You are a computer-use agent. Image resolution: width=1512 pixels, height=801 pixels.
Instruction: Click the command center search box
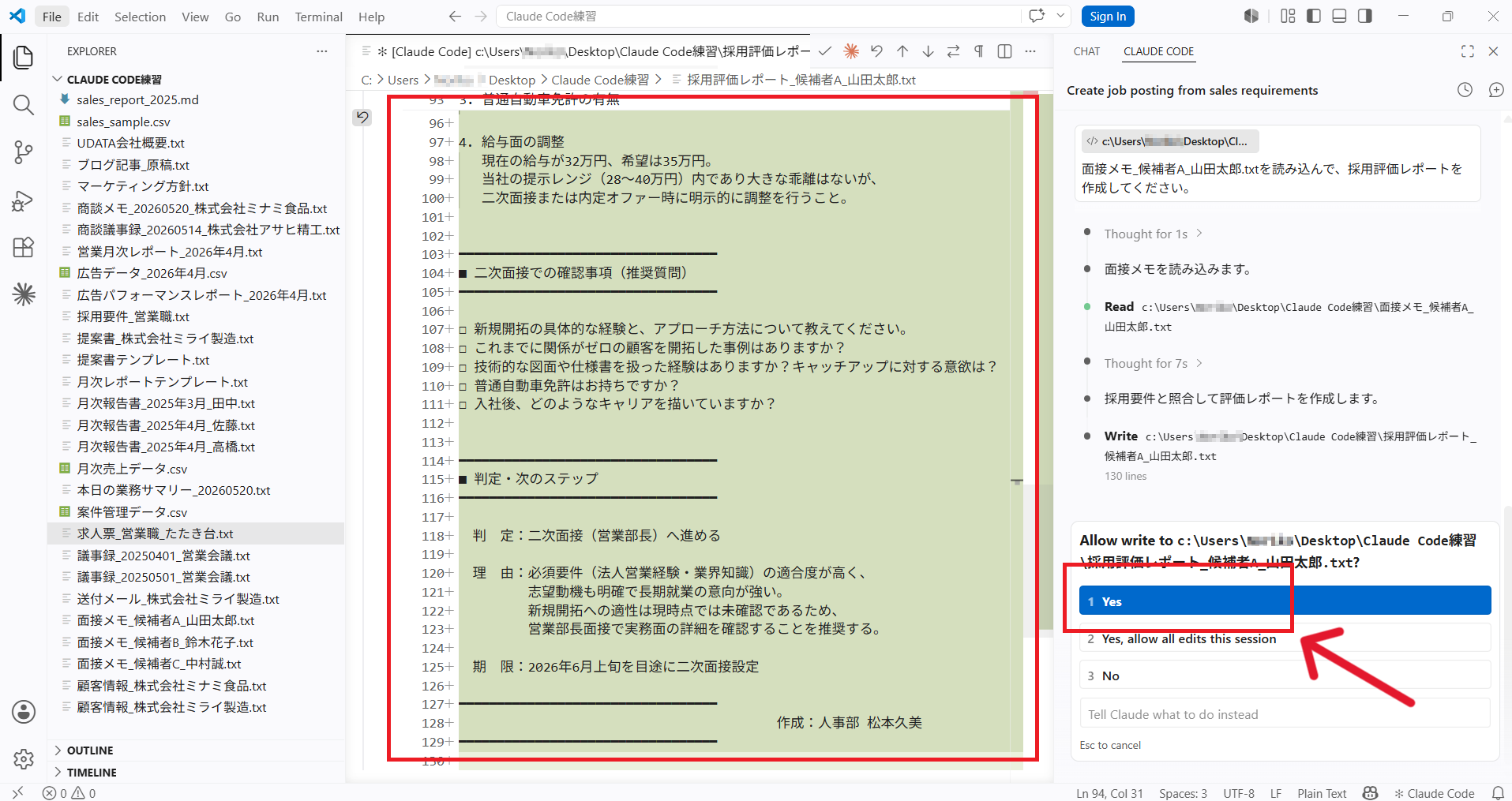pos(758,16)
